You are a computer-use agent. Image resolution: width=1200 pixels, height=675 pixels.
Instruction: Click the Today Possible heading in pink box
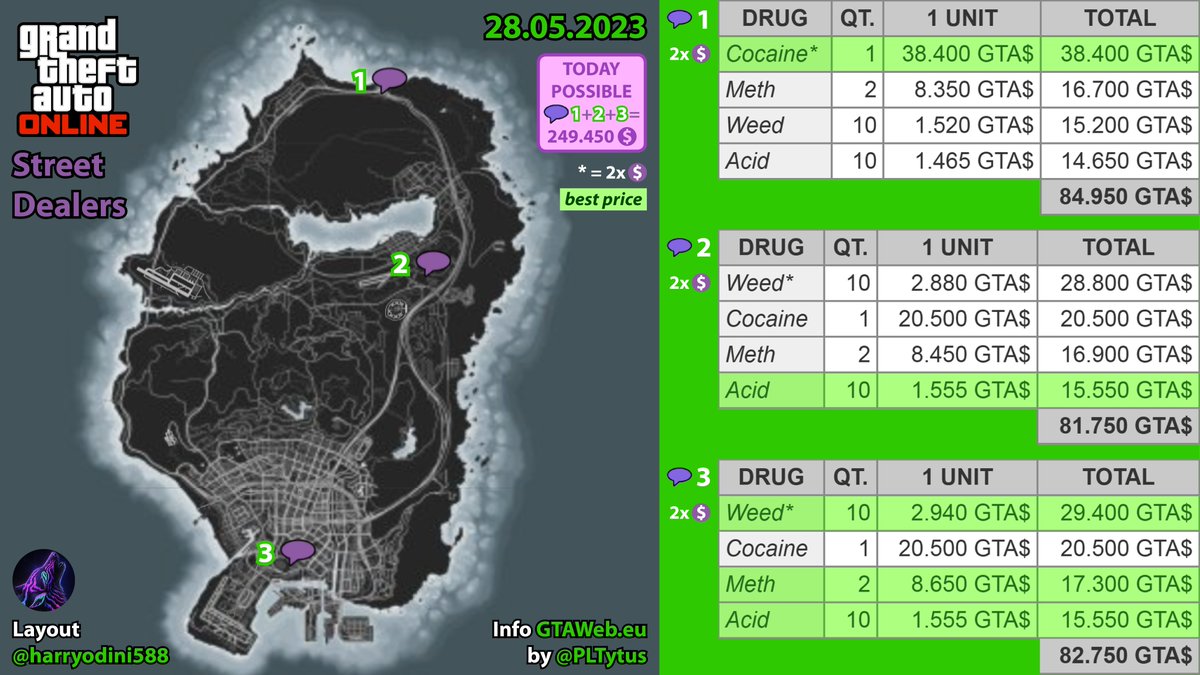pyautogui.click(x=591, y=80)
